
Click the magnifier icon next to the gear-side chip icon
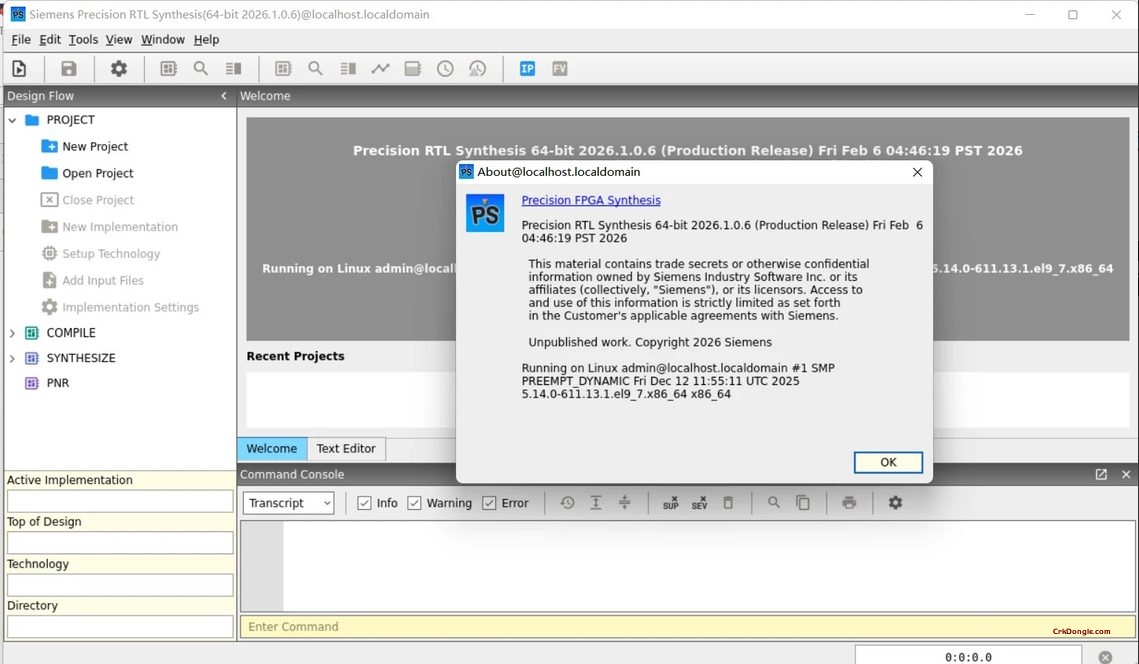[200, 68]
